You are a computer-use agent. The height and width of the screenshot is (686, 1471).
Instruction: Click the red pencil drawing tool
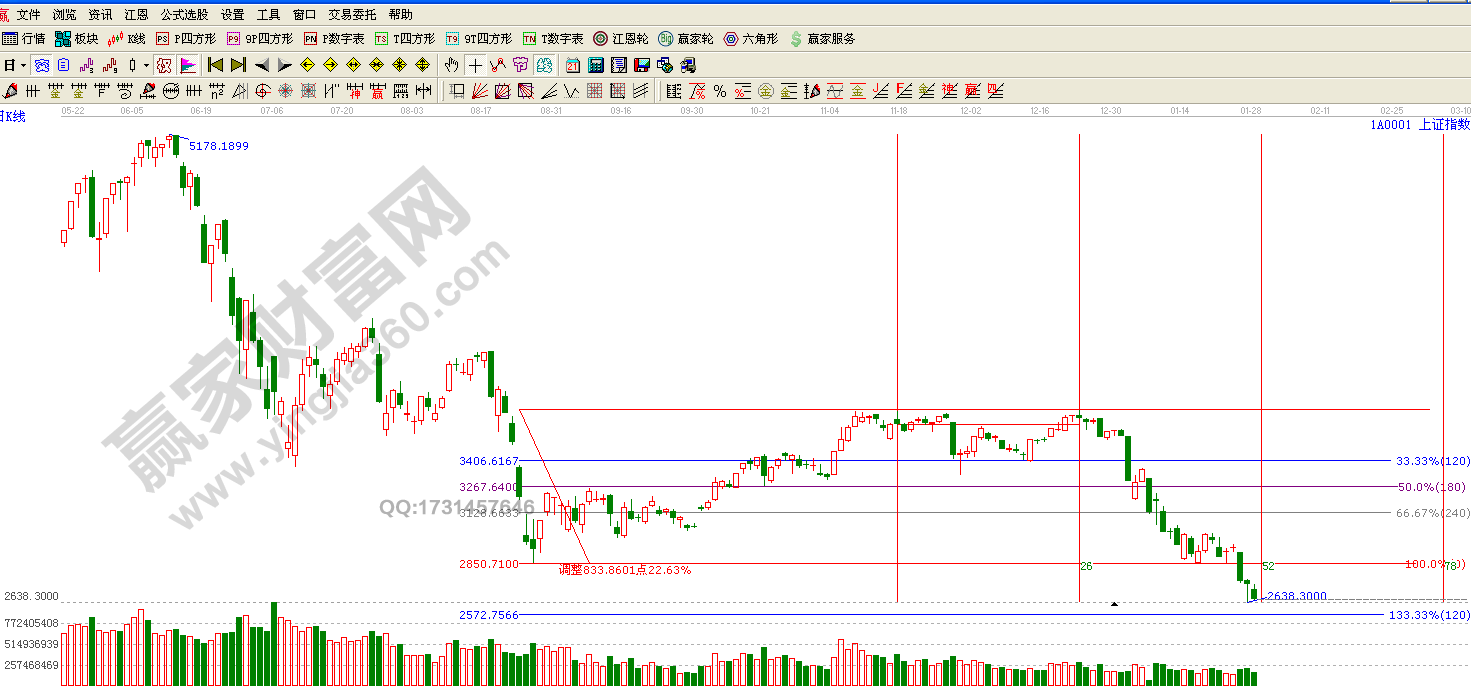[10, 91]
